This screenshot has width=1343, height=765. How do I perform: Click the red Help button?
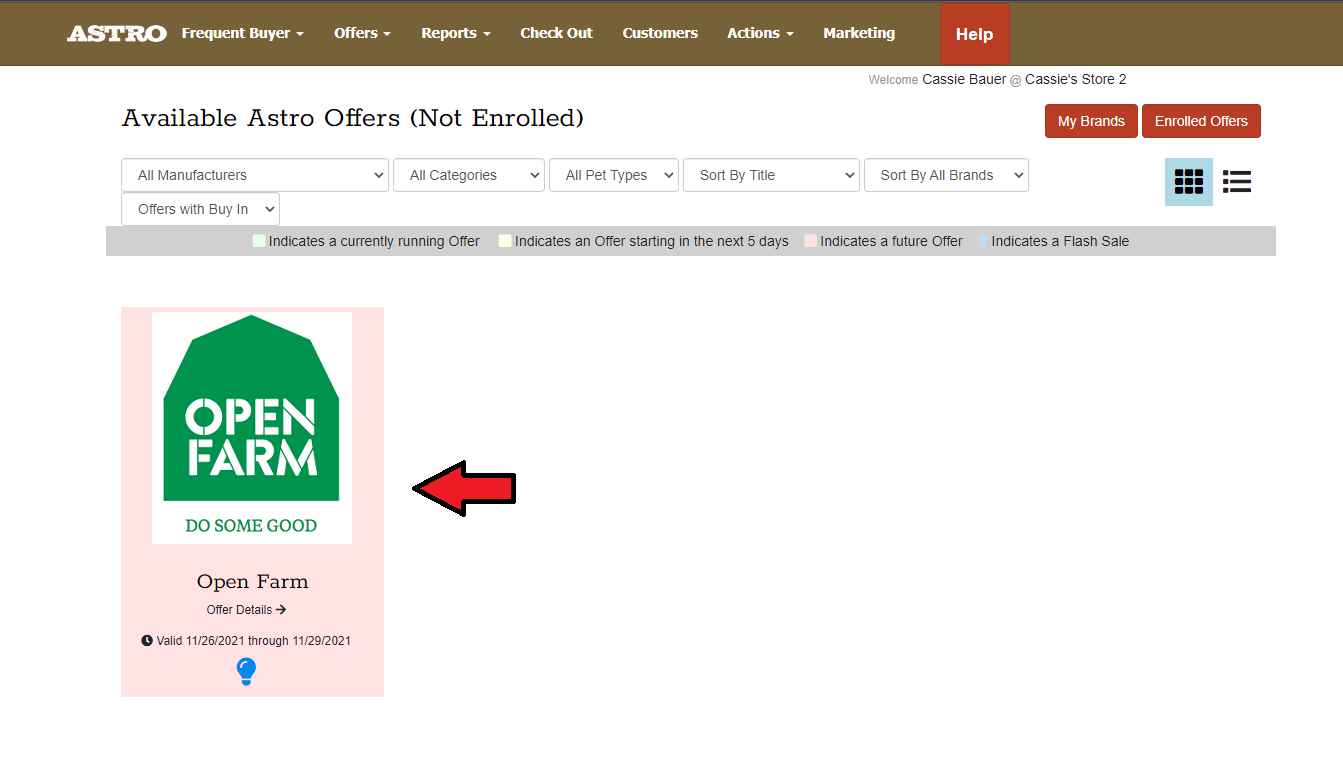[974, 35]
